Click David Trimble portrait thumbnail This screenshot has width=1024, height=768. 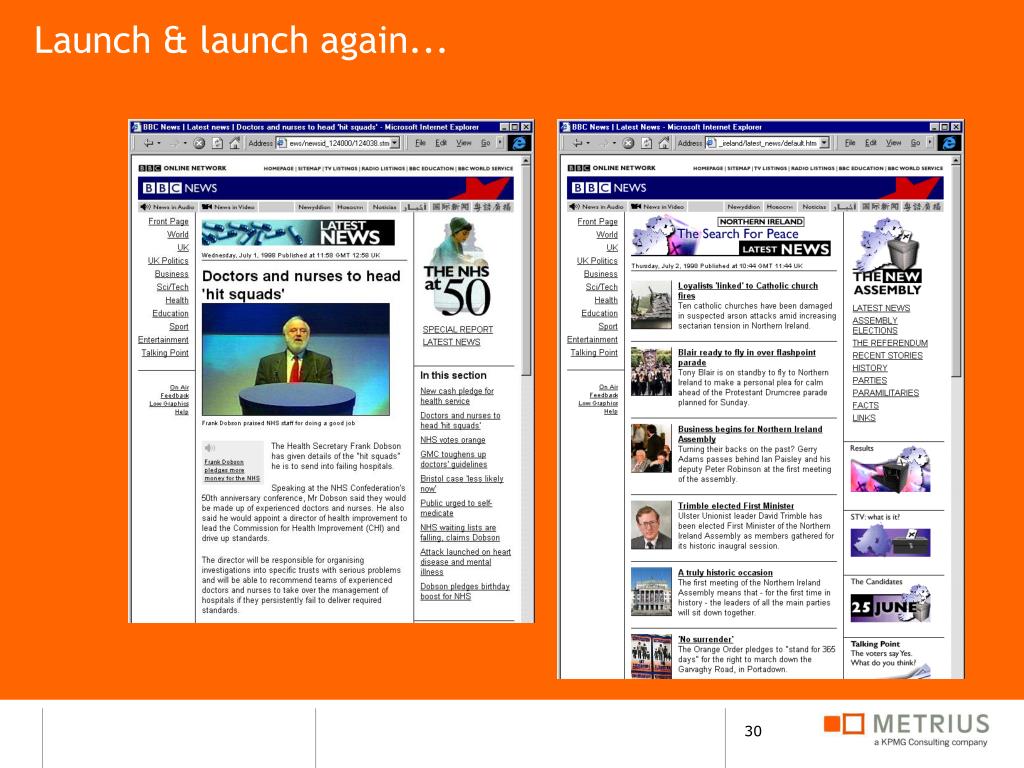click(651, 525)
